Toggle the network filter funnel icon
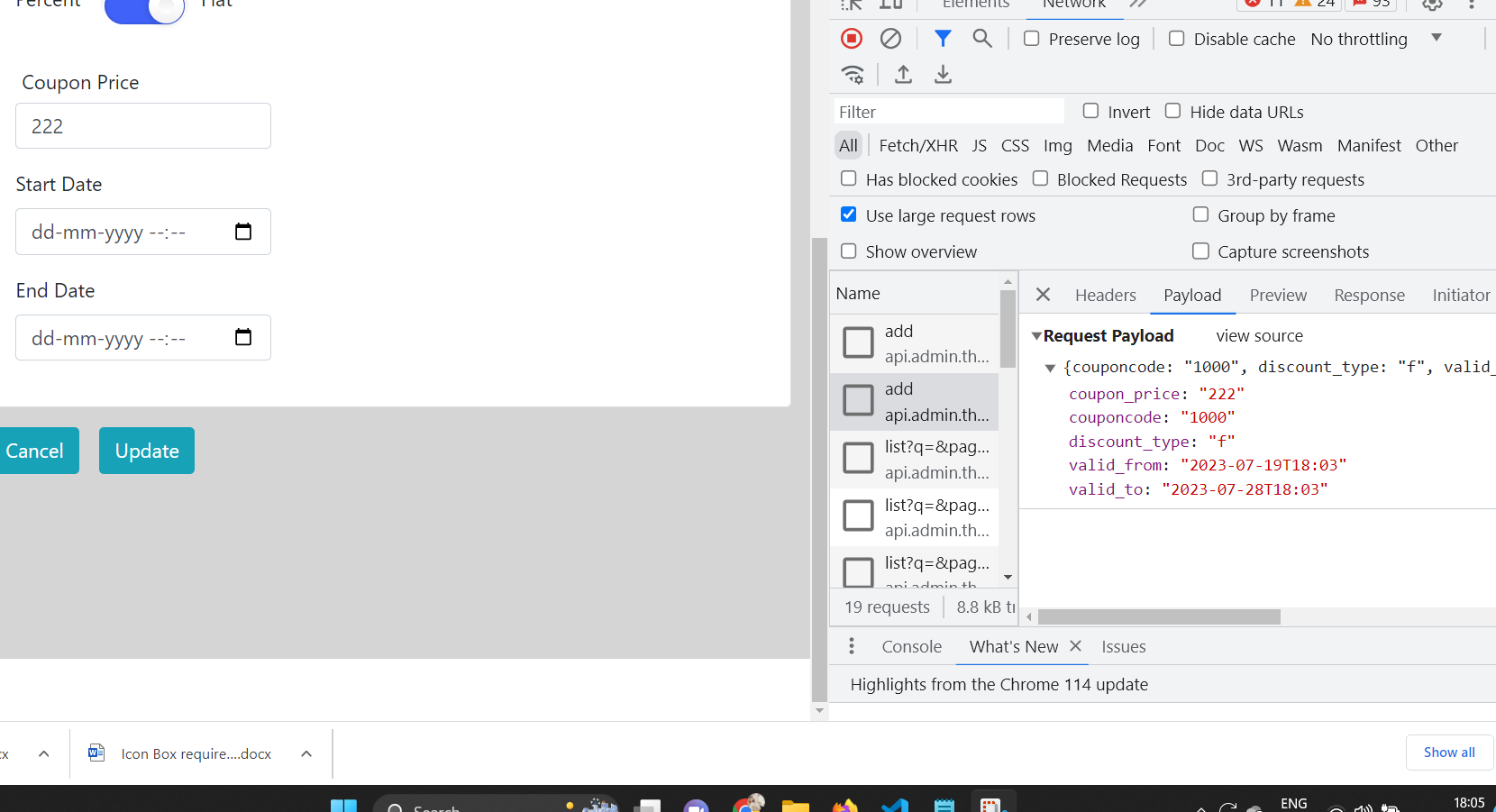This screenshot has width=1496, height=812. tap(943, 39)
